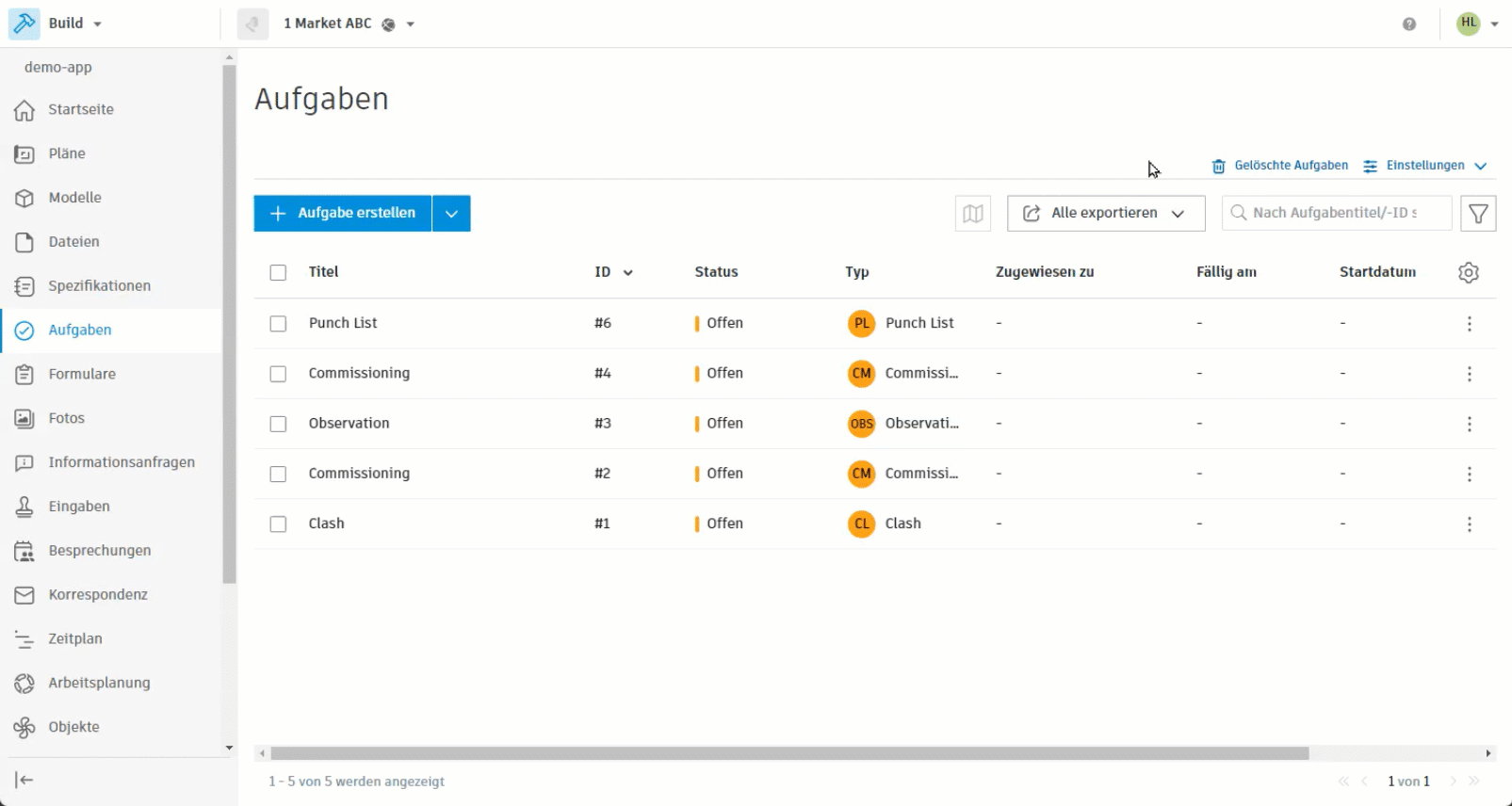Expand the Einstellungen dropdown
The width and height of the screenshot is (1512, 806).
[x=1424, y=166]
